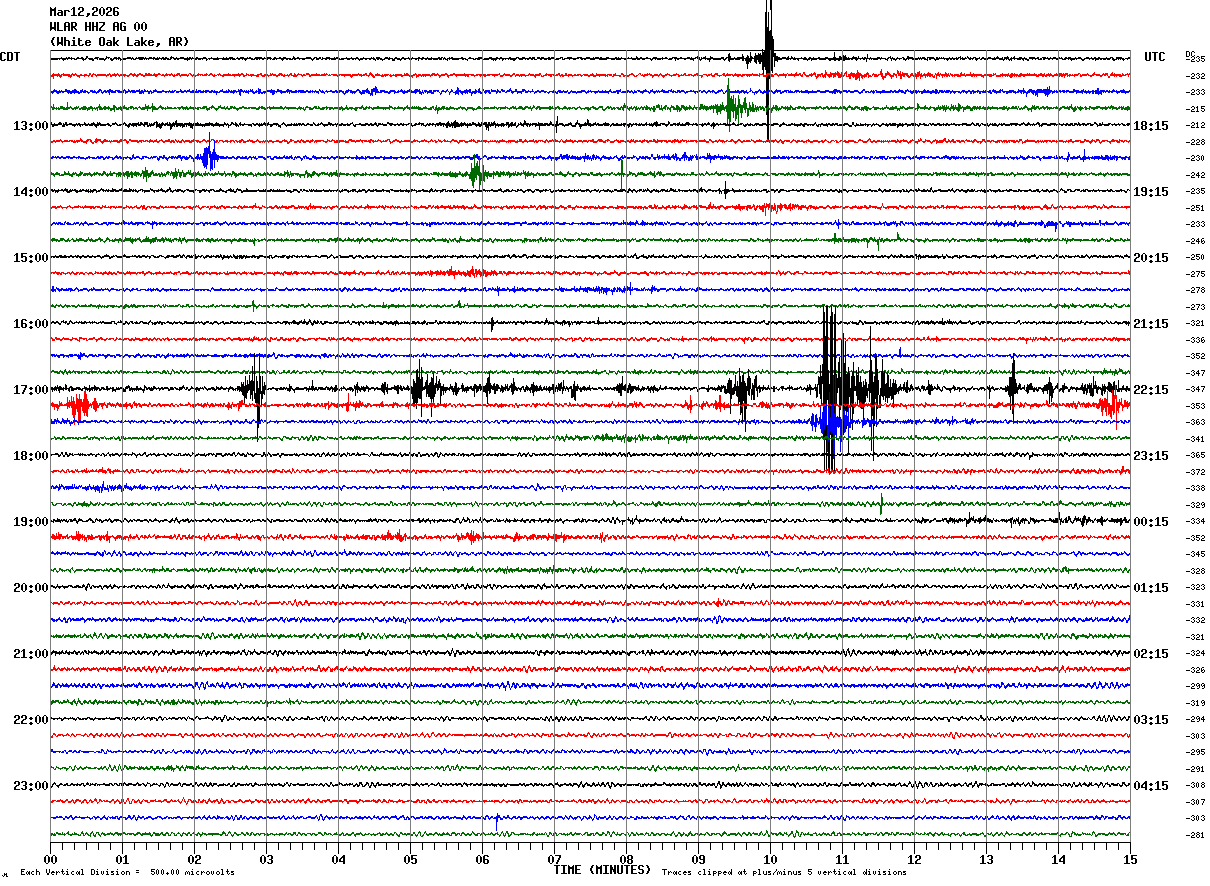Click the TIME (MINUTES) axis title
1210x886 pixels.
(602, 870)
